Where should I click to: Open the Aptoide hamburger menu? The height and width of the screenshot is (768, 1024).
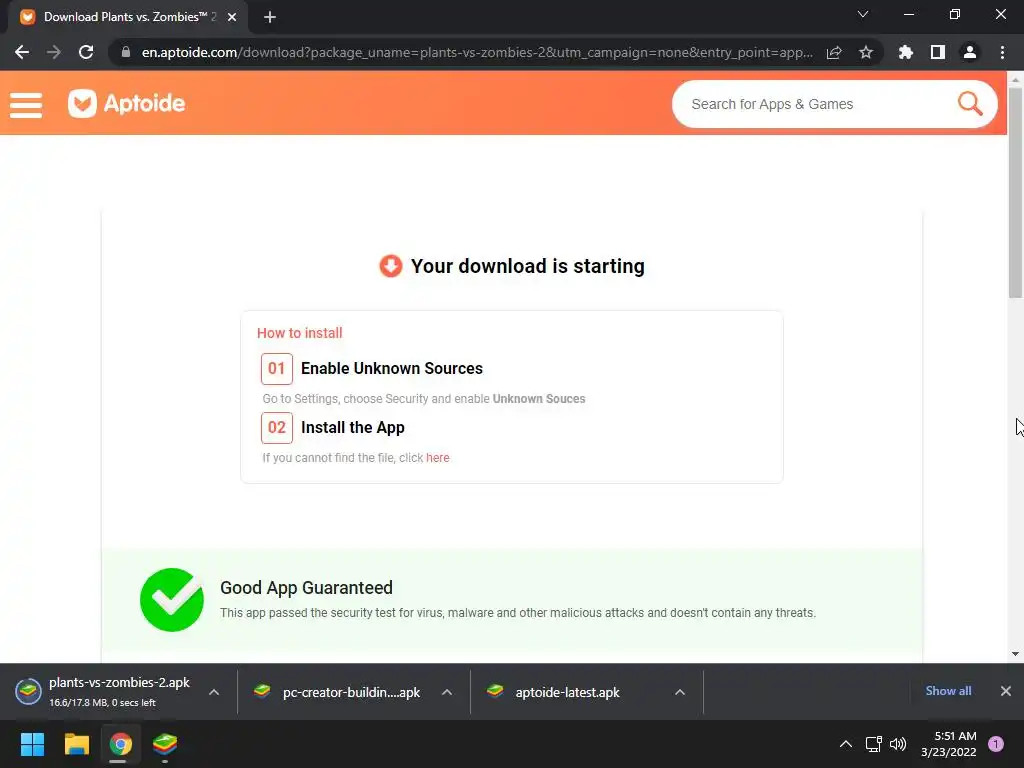point(26,104)
